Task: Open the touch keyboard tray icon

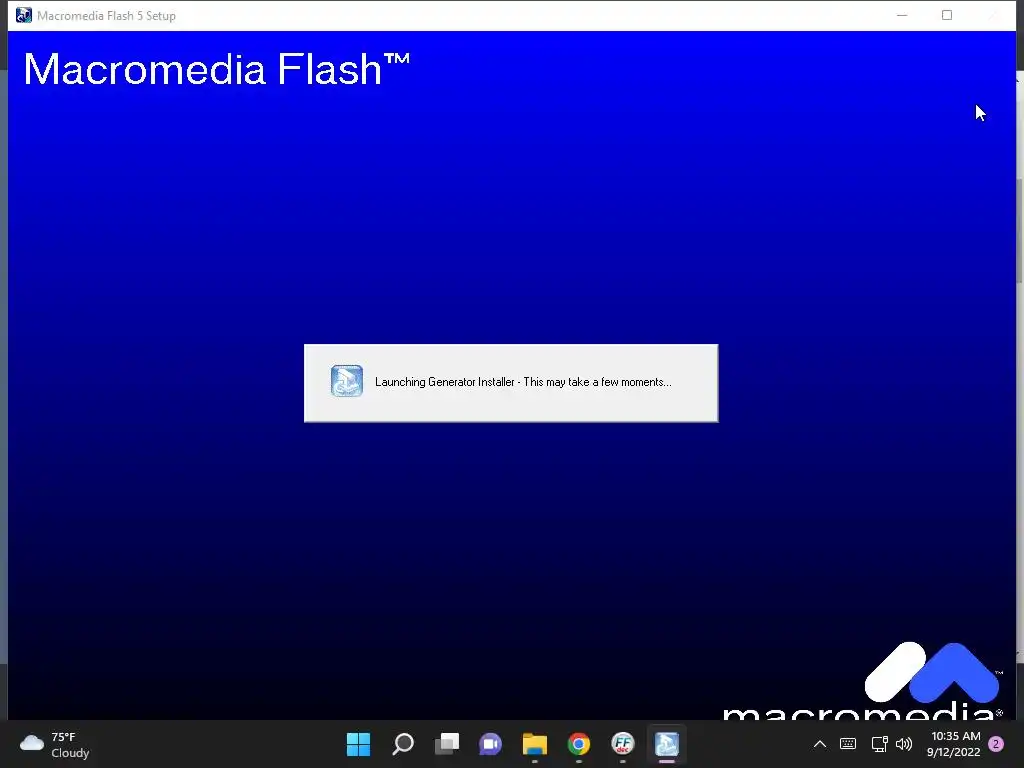Action: coord(848,744)
